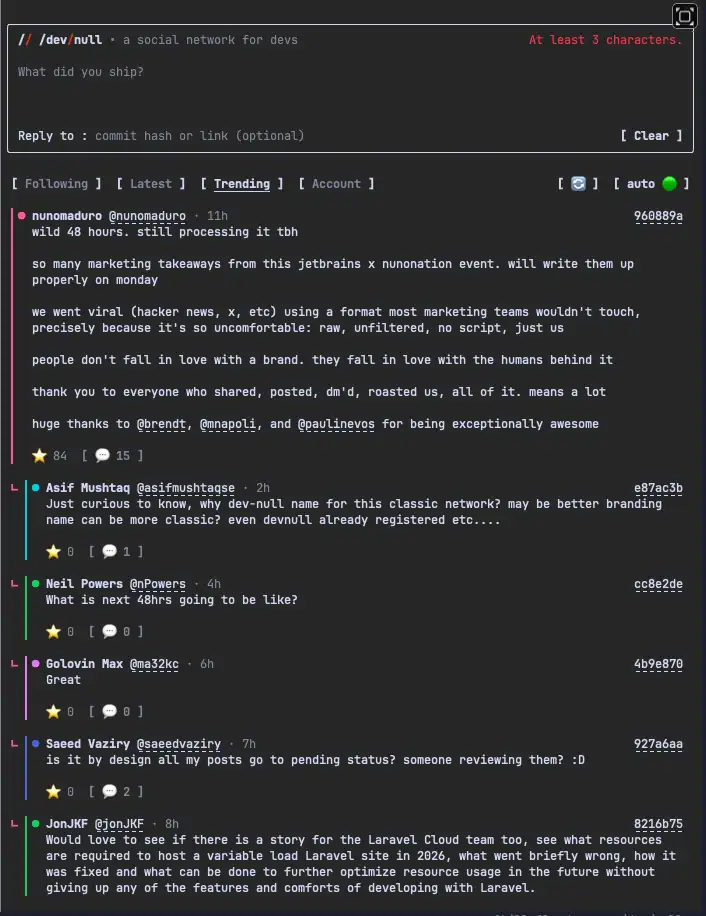
Task: Open comment bubble on Asif Mushtaq's reply
Action: [109, 551]
